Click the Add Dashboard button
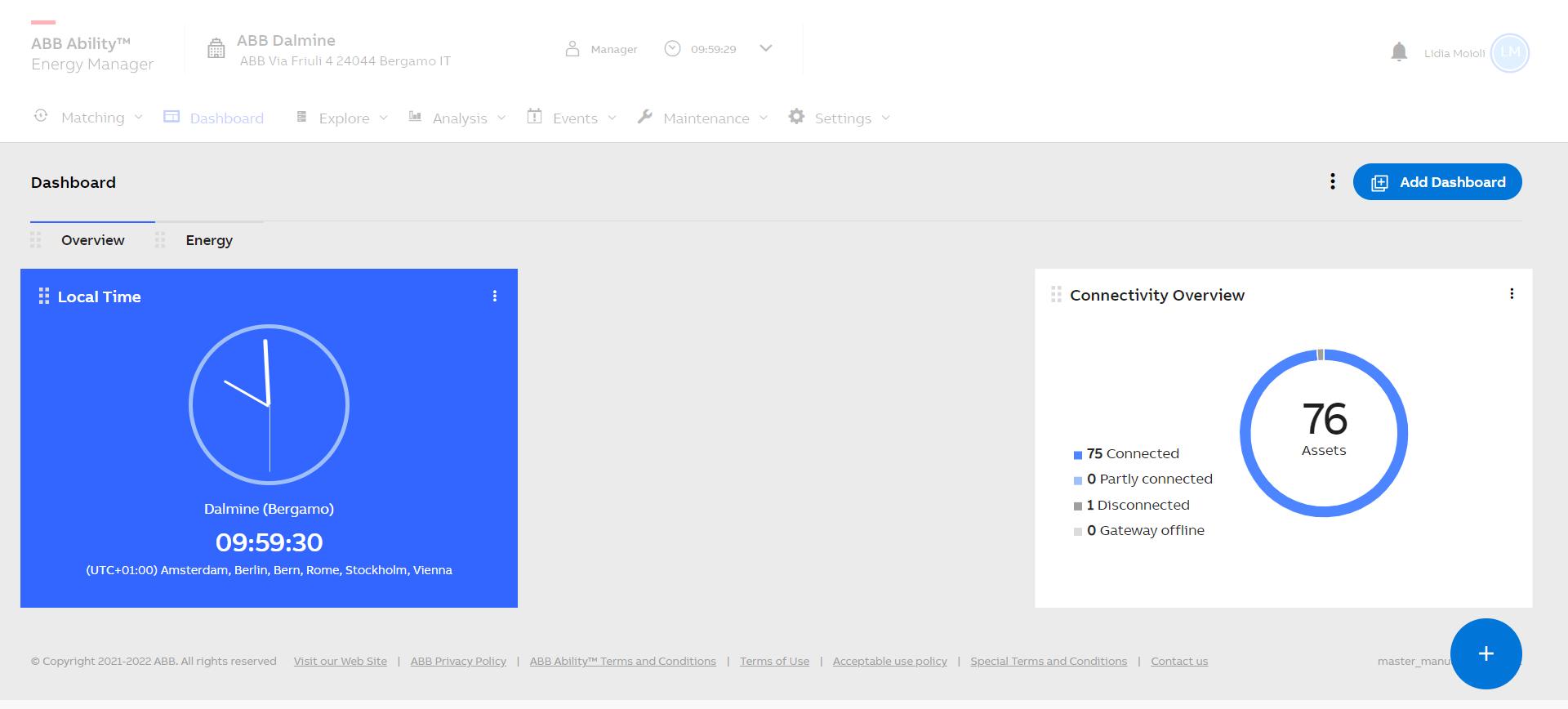Viewport: 1568px width, 709px height. 1437,181
